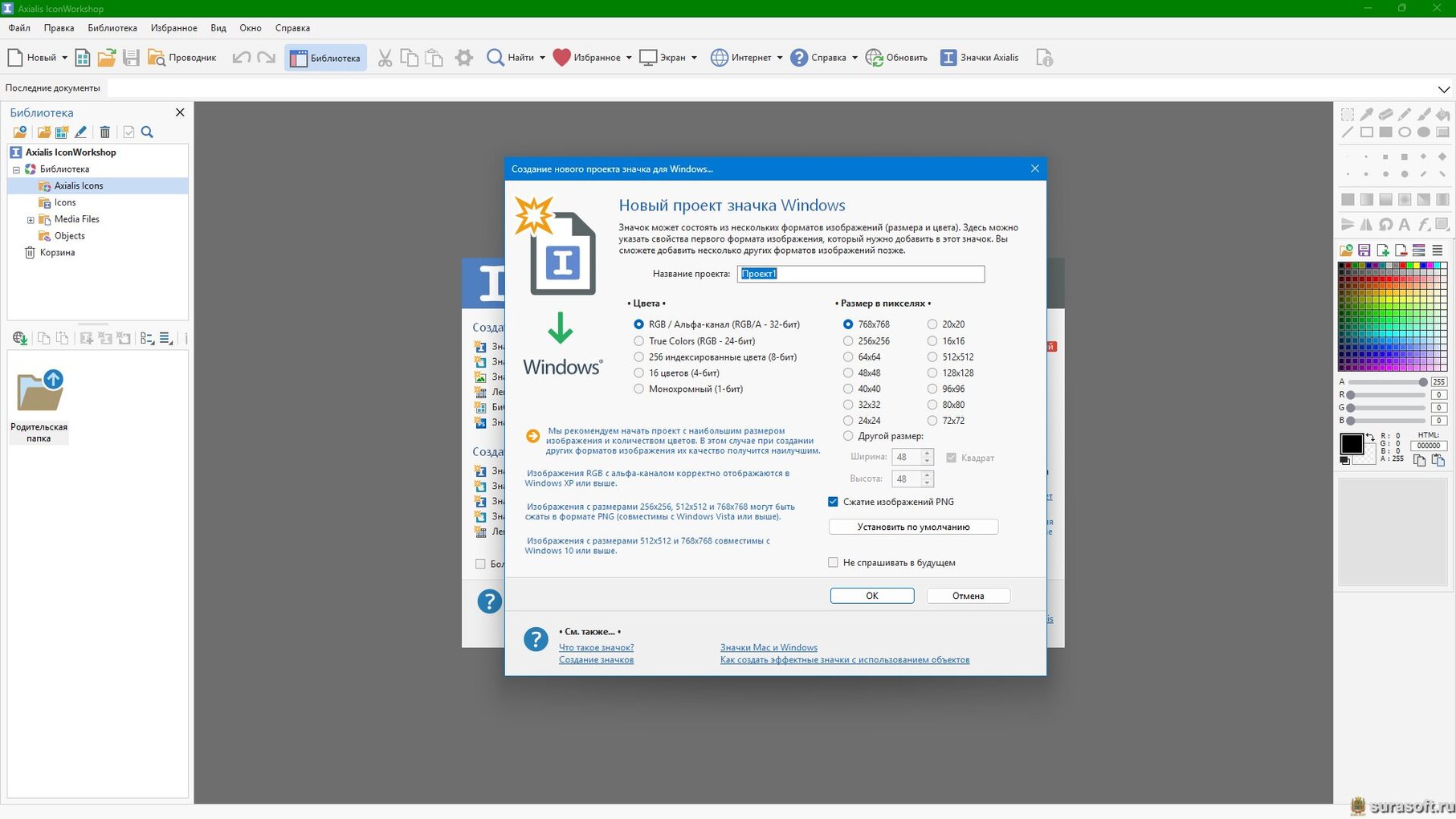The height and width of the screenshot is (819, 1456).
Task: Open Значки Axialis from the toolbar
Action: [980, 58]
